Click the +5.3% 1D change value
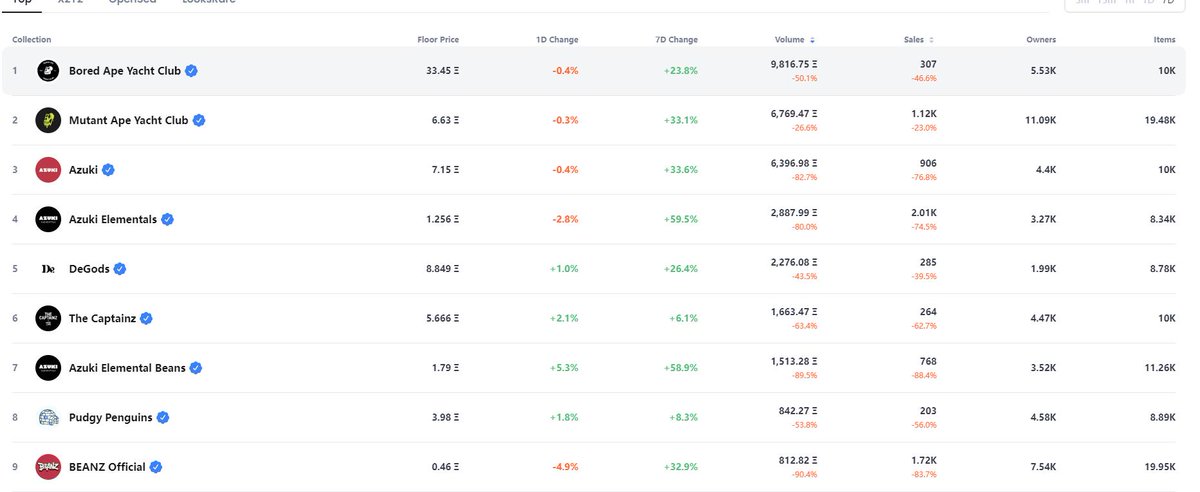 tap(564, 368)
